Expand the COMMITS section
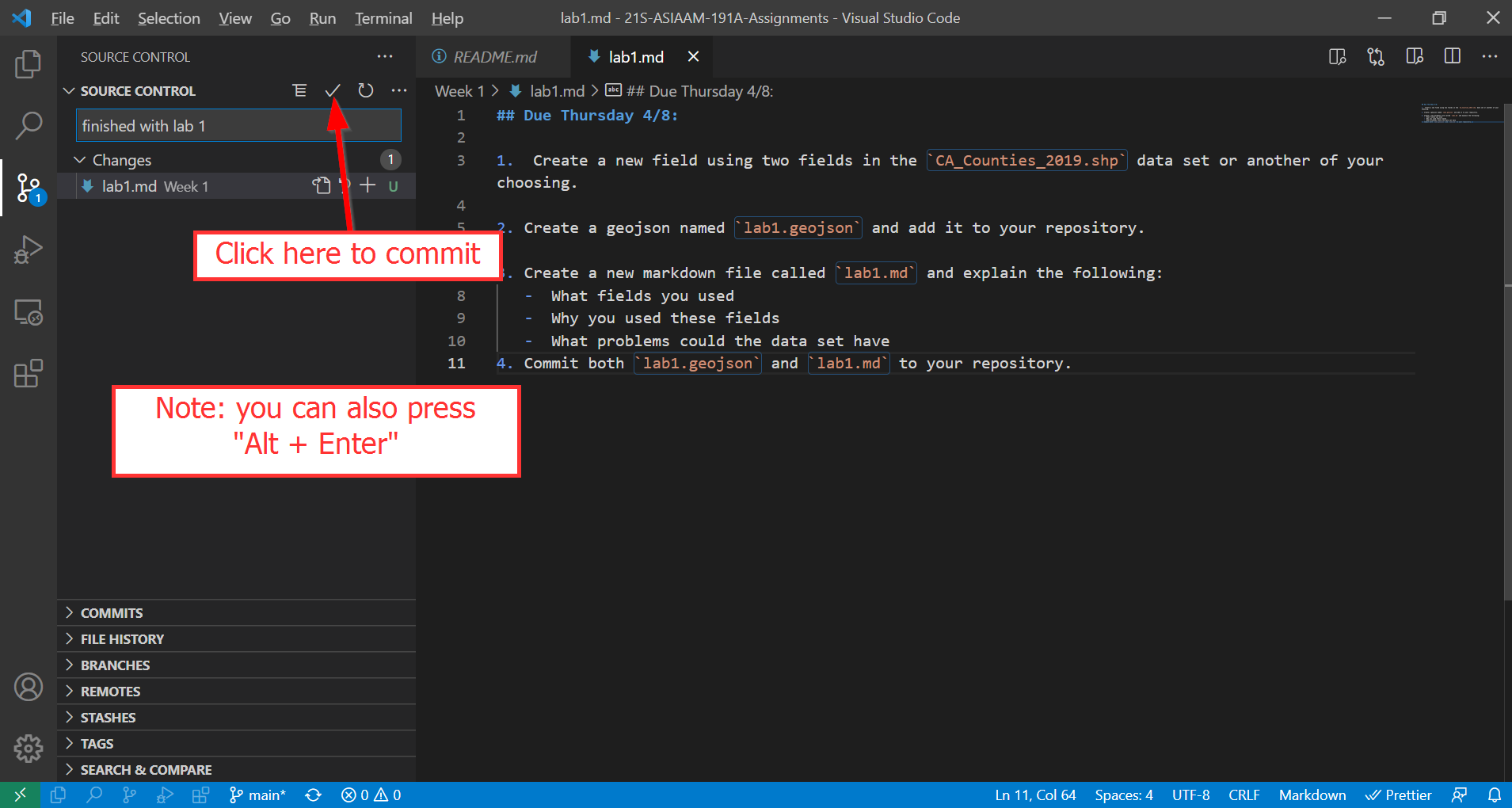Image resolution: width=1512 pixels, height=808 pixels. click(112, 613)
